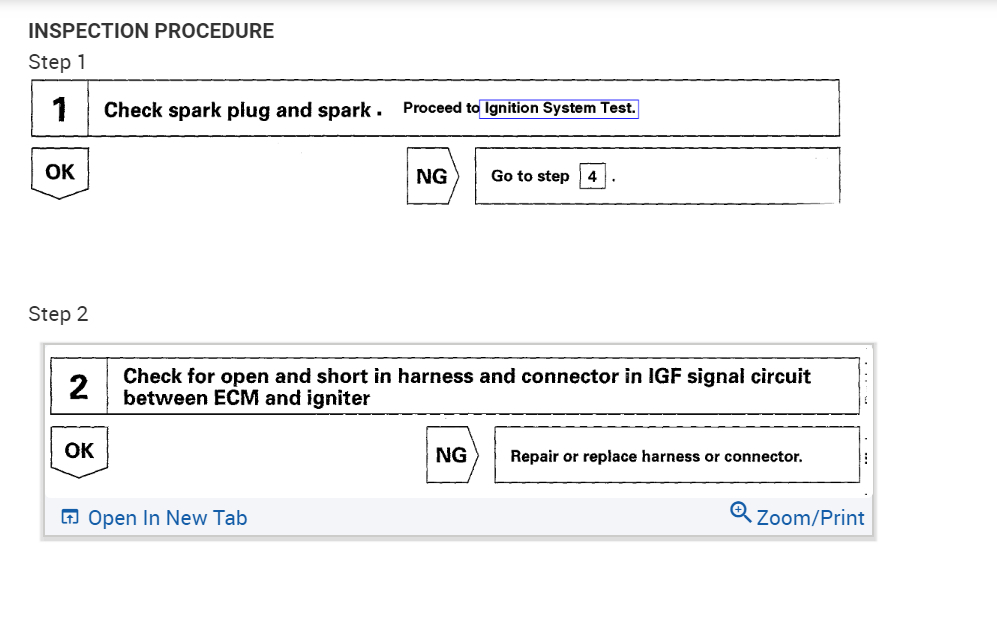The image size is (997, 617).
Task: Click the OK marker under step 1
Action: pos(60,173)
